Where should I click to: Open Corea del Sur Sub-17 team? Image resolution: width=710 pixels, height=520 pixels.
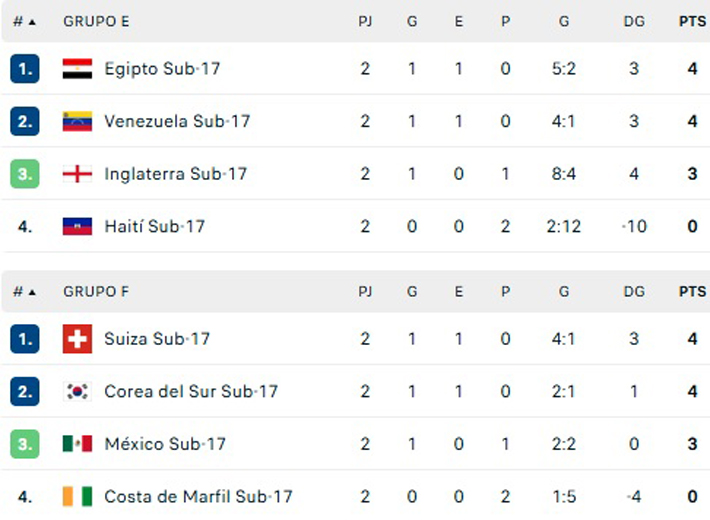click(x=191, y=392)
